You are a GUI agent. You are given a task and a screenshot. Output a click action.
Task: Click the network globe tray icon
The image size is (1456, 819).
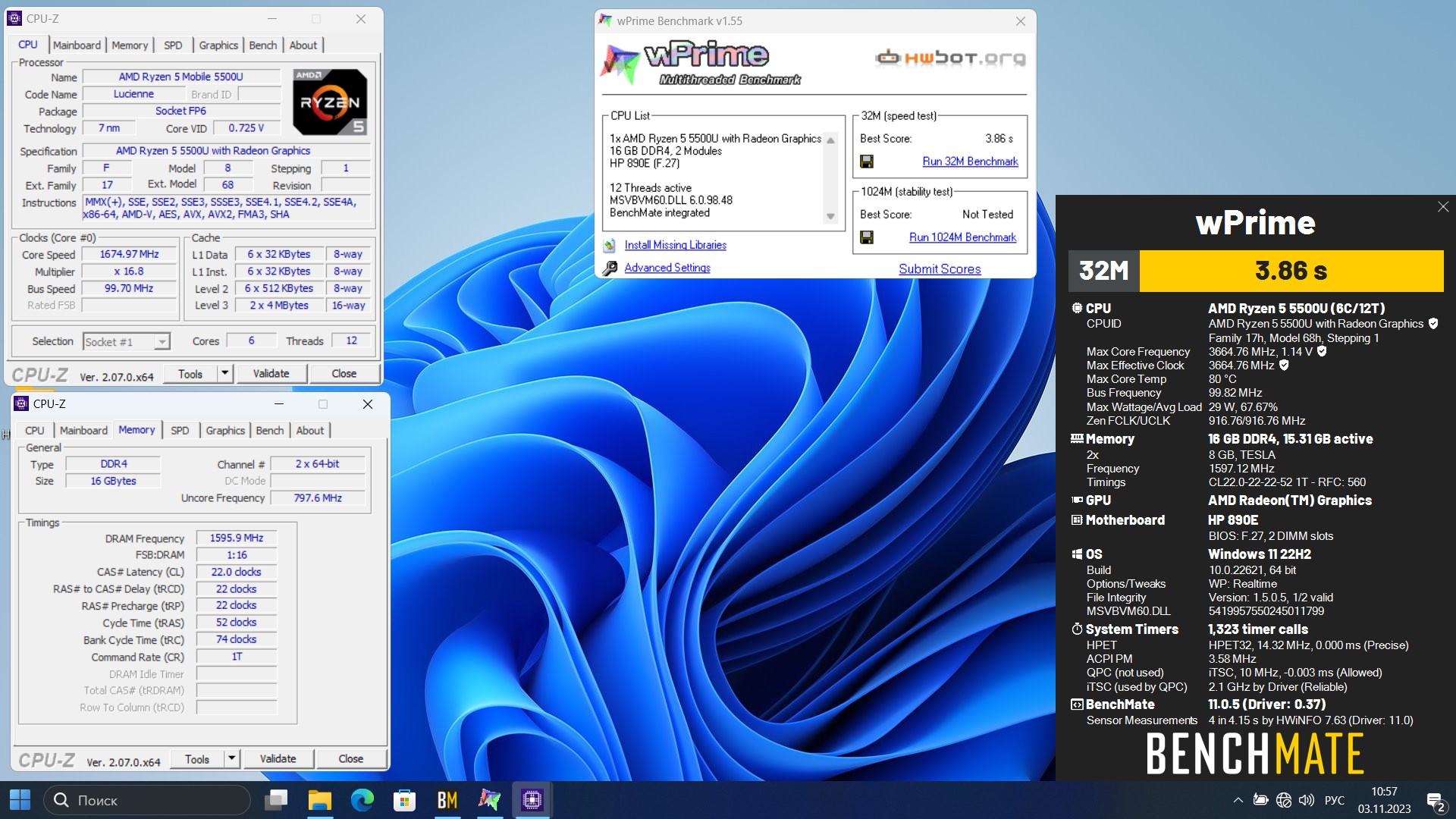pos(1283,800)
